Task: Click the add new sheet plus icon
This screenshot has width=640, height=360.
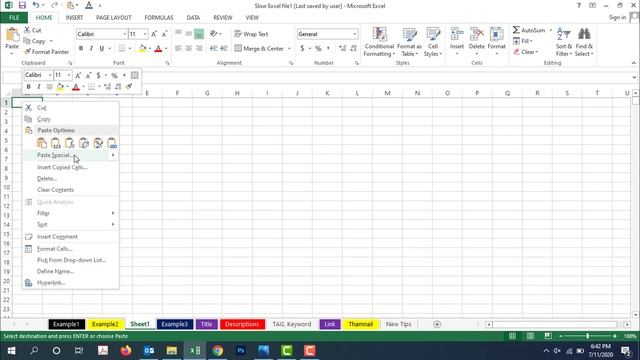Action: click(x=437, y=324)
